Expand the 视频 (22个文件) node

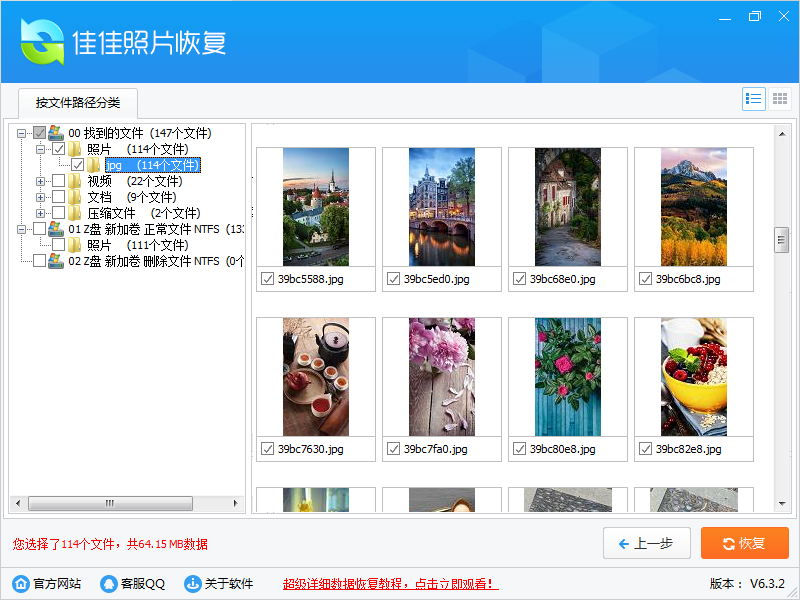40,181
